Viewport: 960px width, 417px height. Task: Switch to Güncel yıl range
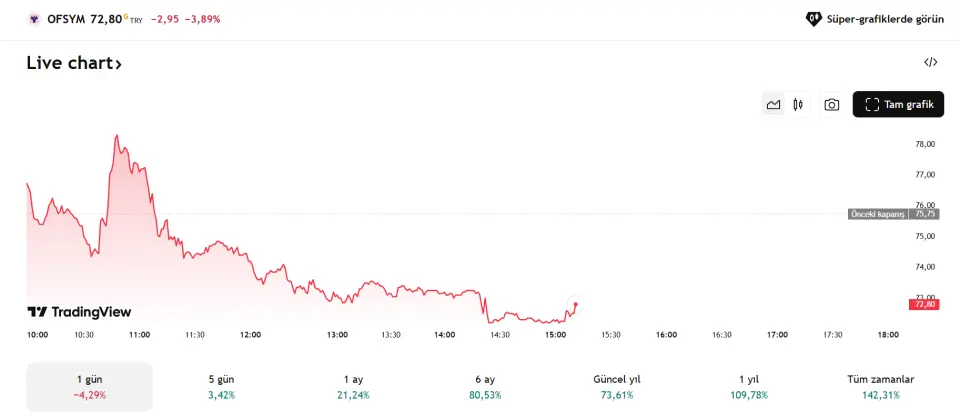[x=617, y=386]
